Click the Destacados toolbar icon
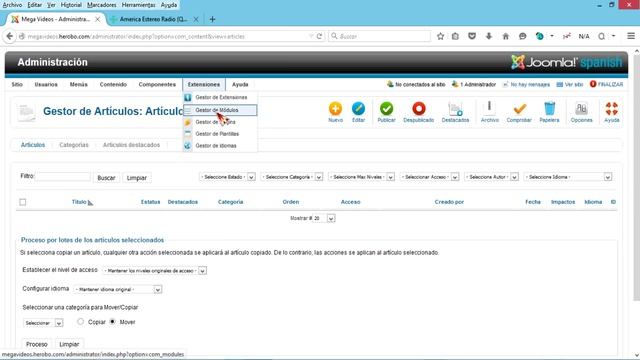Image resolution: width=640 pixels, height=360 pixels. [455, 109]
